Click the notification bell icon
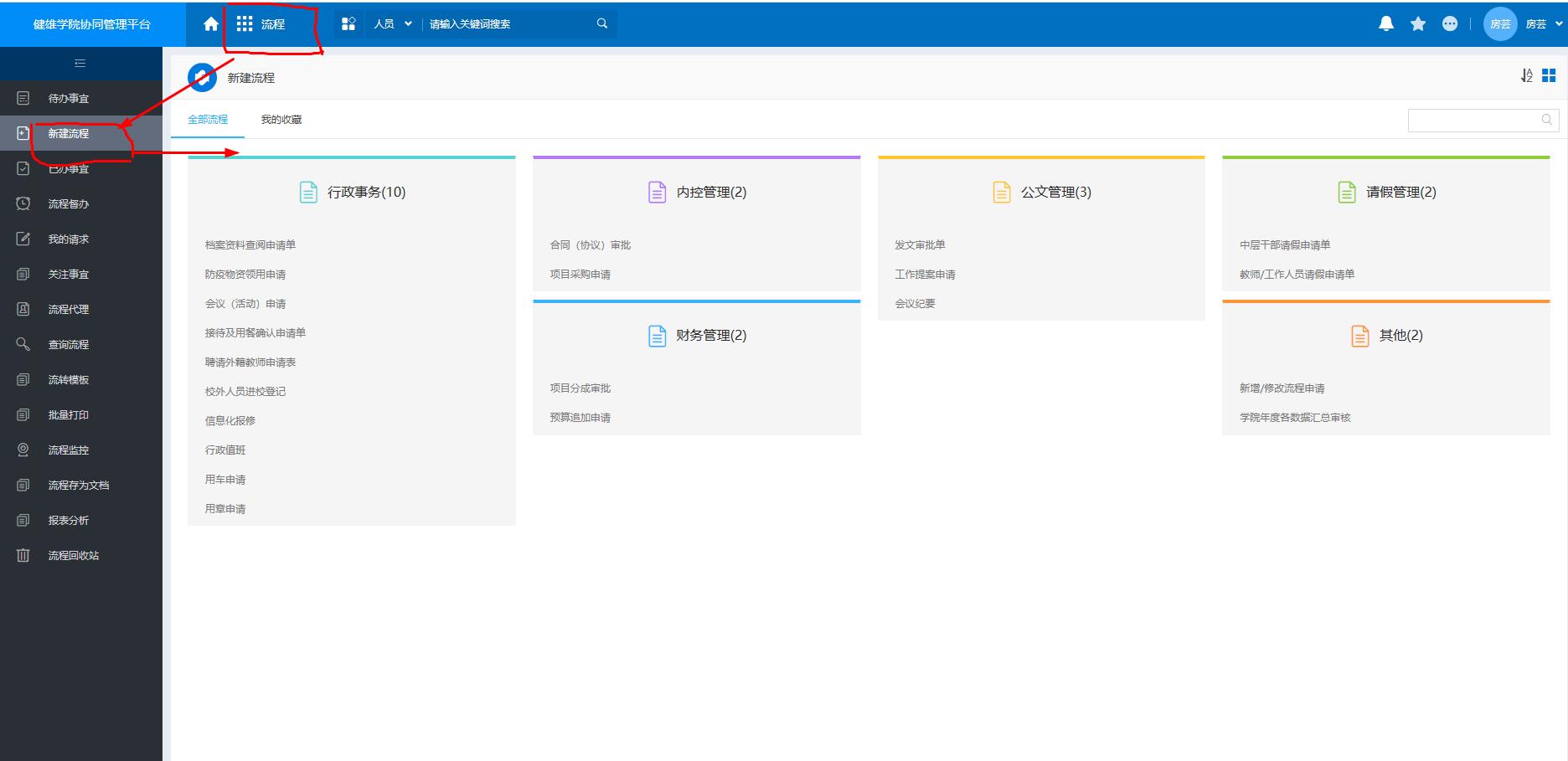The image size is (1568, 761). click(1386, 24)
